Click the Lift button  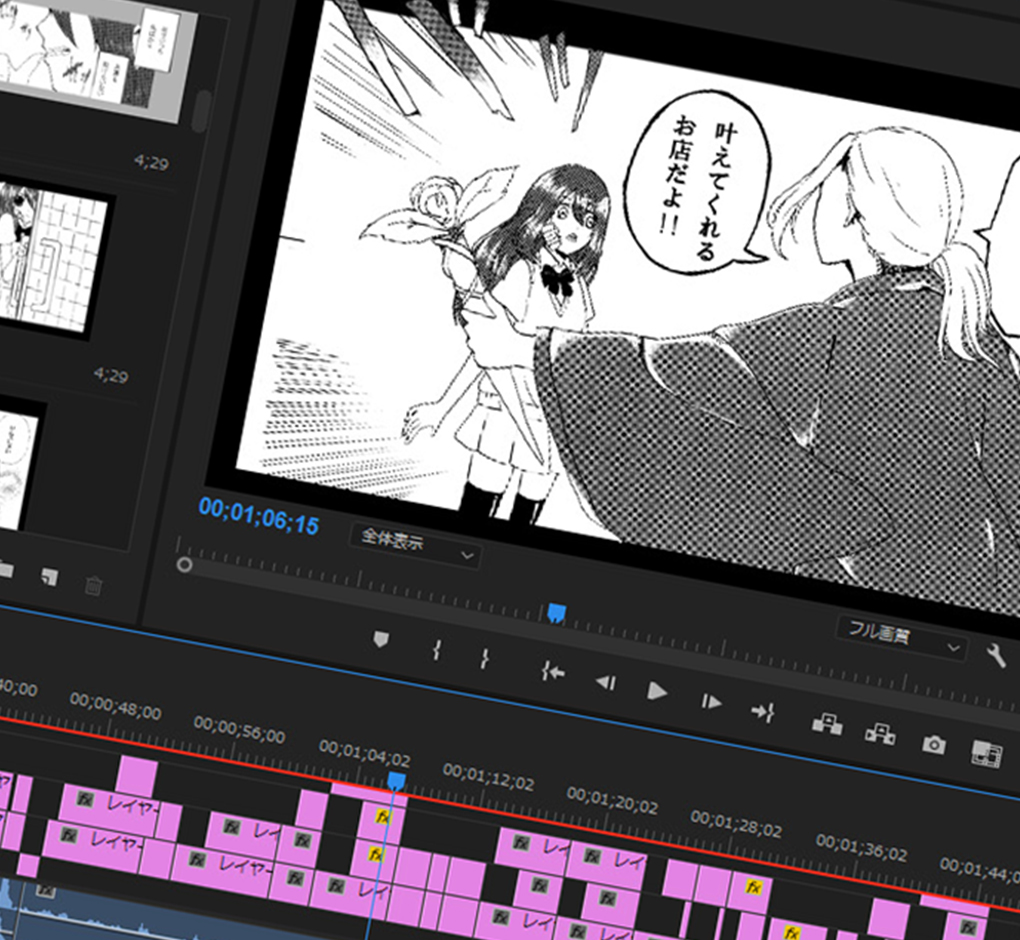[827, 723]
